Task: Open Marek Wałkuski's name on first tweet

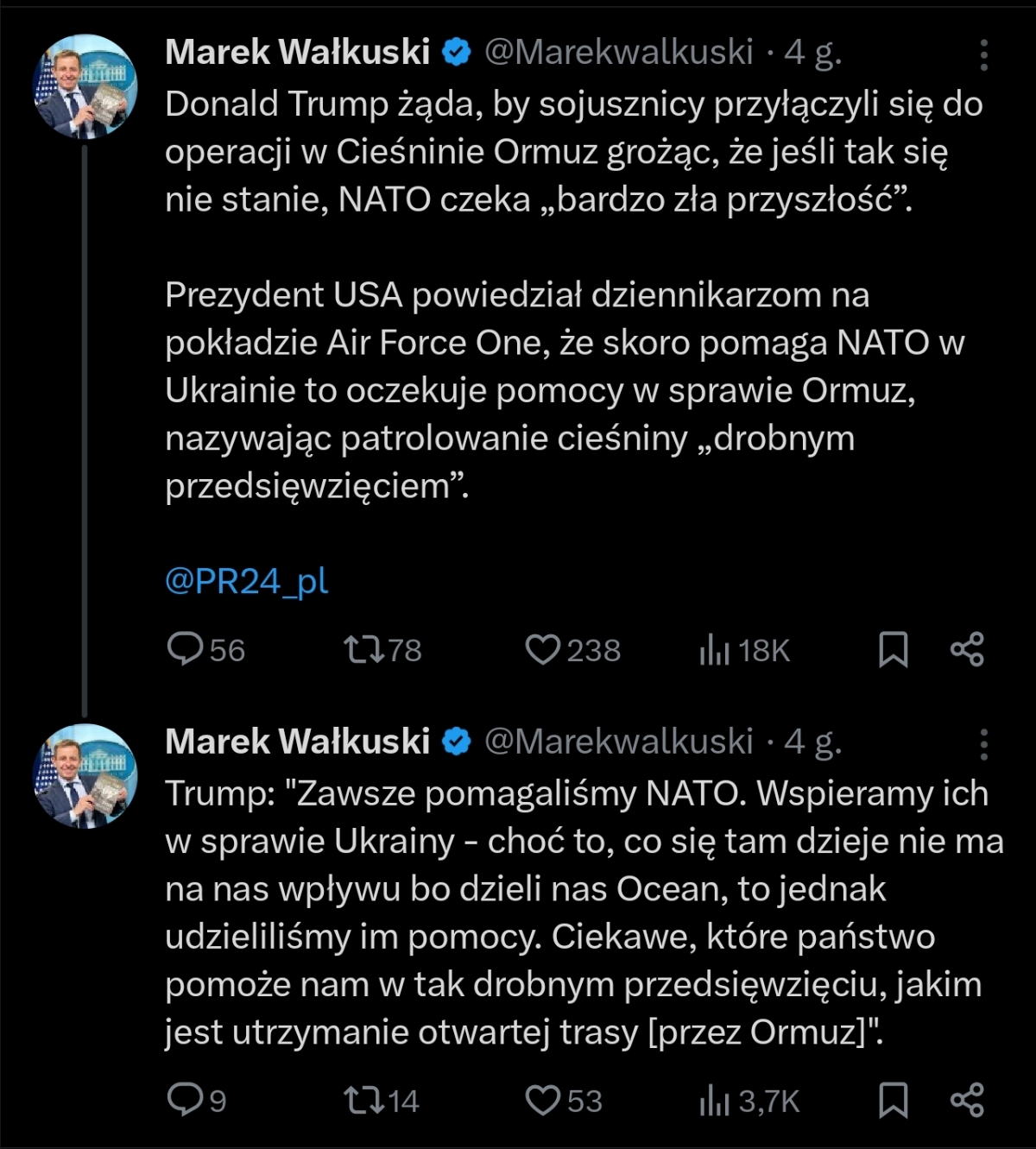Action: [x=298, y=53]
